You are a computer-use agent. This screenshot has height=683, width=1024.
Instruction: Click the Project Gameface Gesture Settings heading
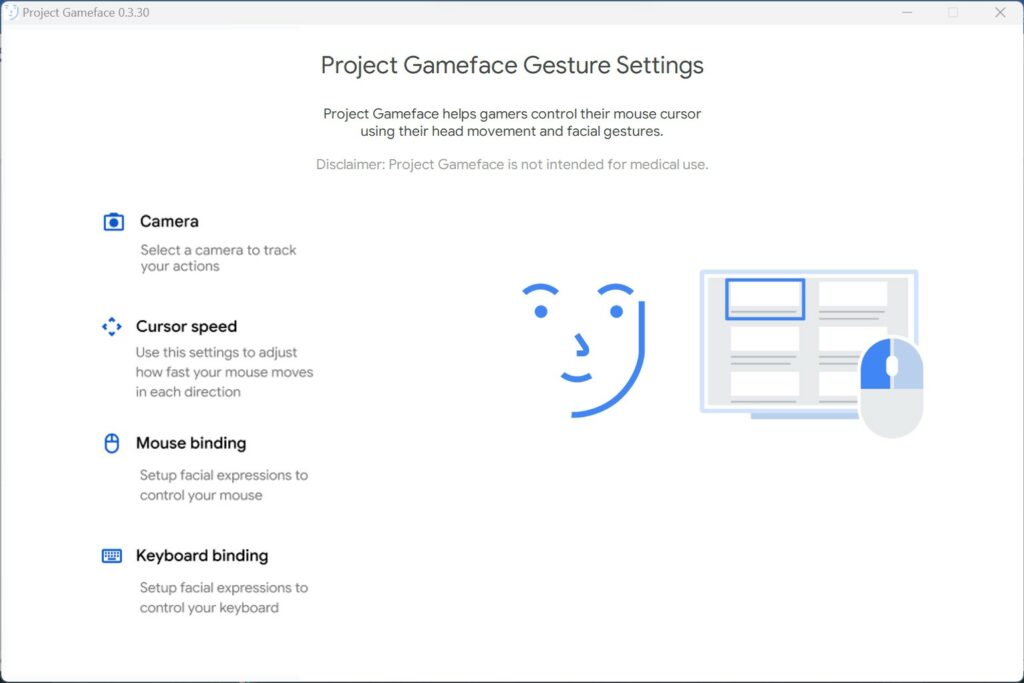512,66
